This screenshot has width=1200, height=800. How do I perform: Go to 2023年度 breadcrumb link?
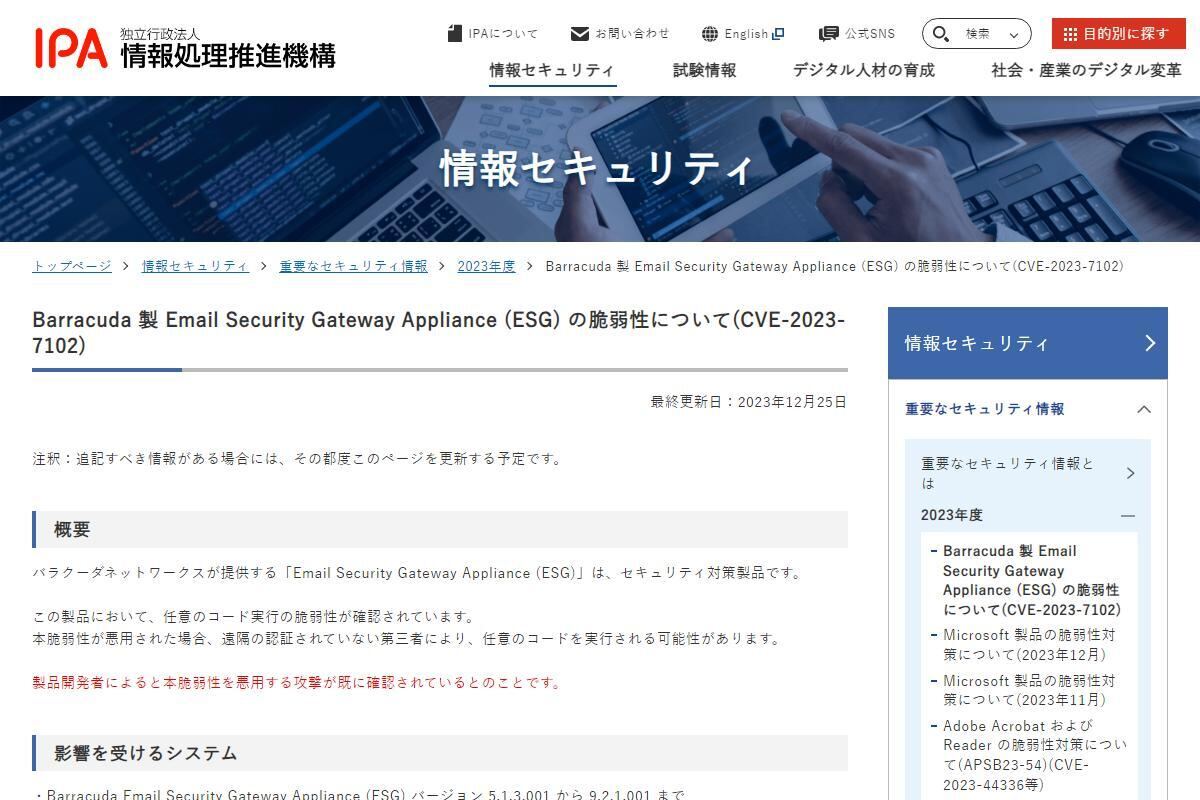(486, 266)
